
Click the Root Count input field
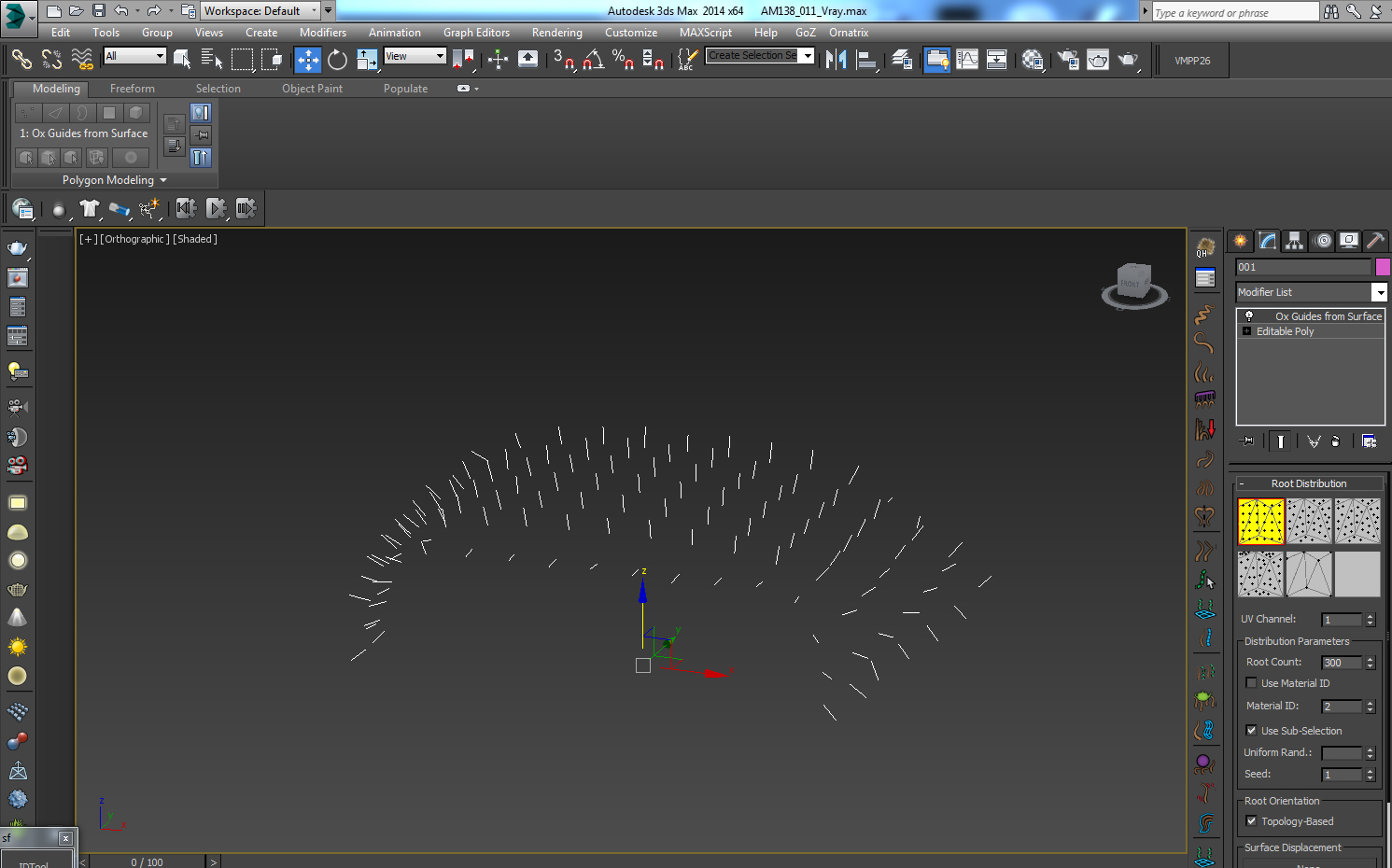pos(1342,663)
